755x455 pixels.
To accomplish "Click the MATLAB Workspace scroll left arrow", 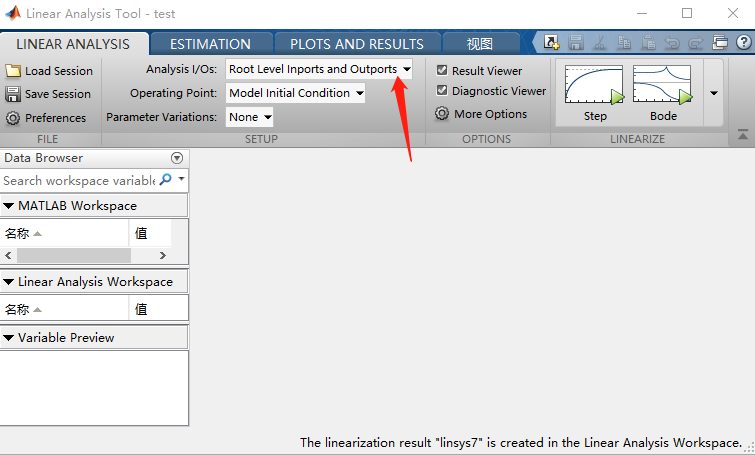I will click(x=8, y=255).
